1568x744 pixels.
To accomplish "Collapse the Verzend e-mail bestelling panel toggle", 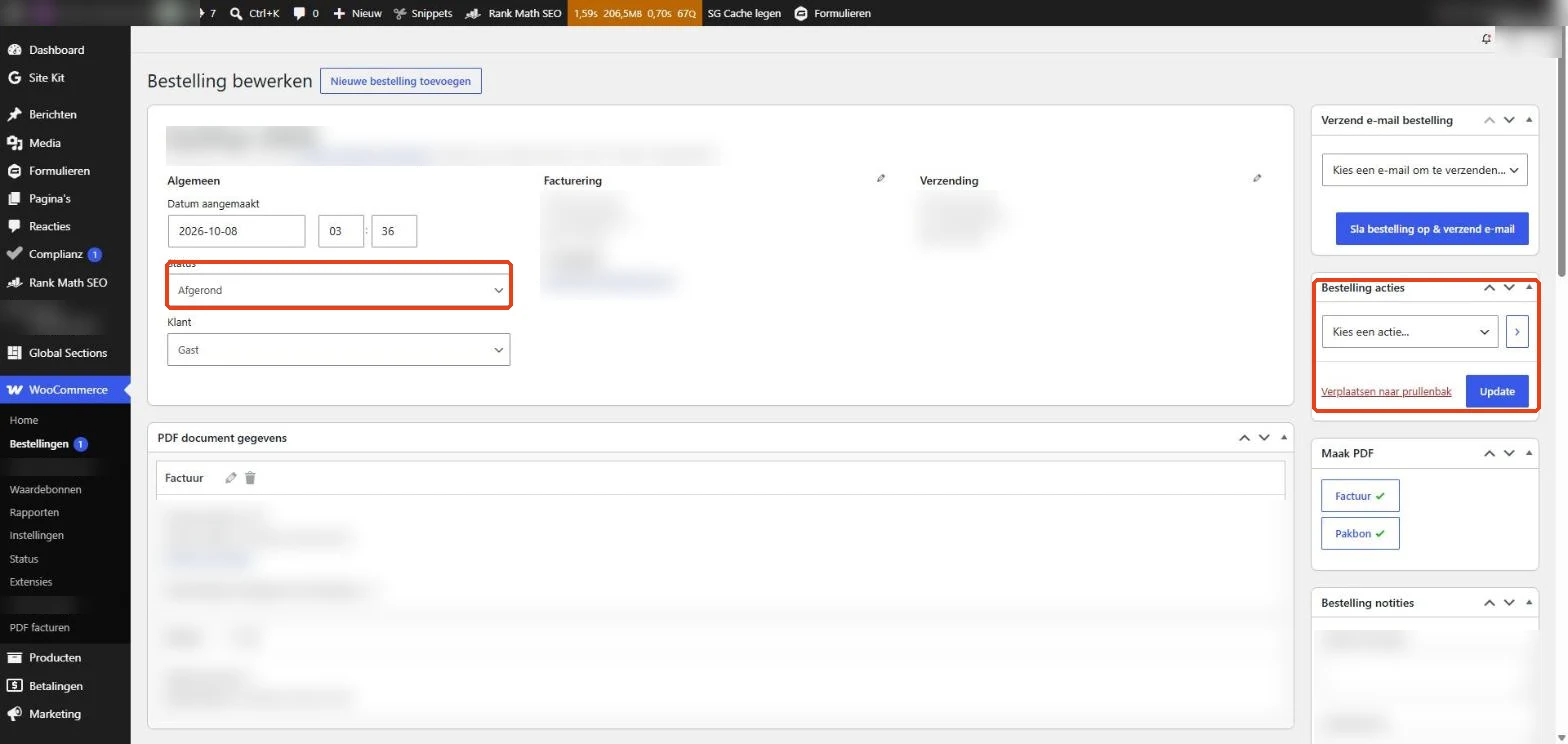I will pos(1529,120).
